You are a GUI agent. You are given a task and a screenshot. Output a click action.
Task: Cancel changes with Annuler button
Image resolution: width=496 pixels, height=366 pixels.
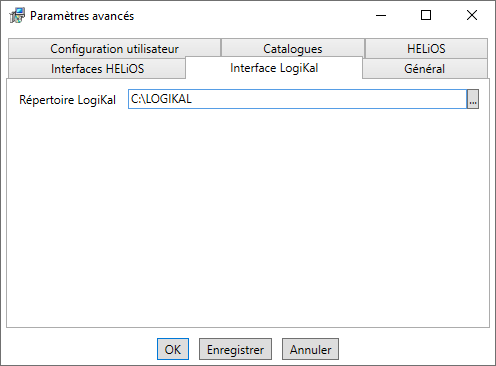310,349
